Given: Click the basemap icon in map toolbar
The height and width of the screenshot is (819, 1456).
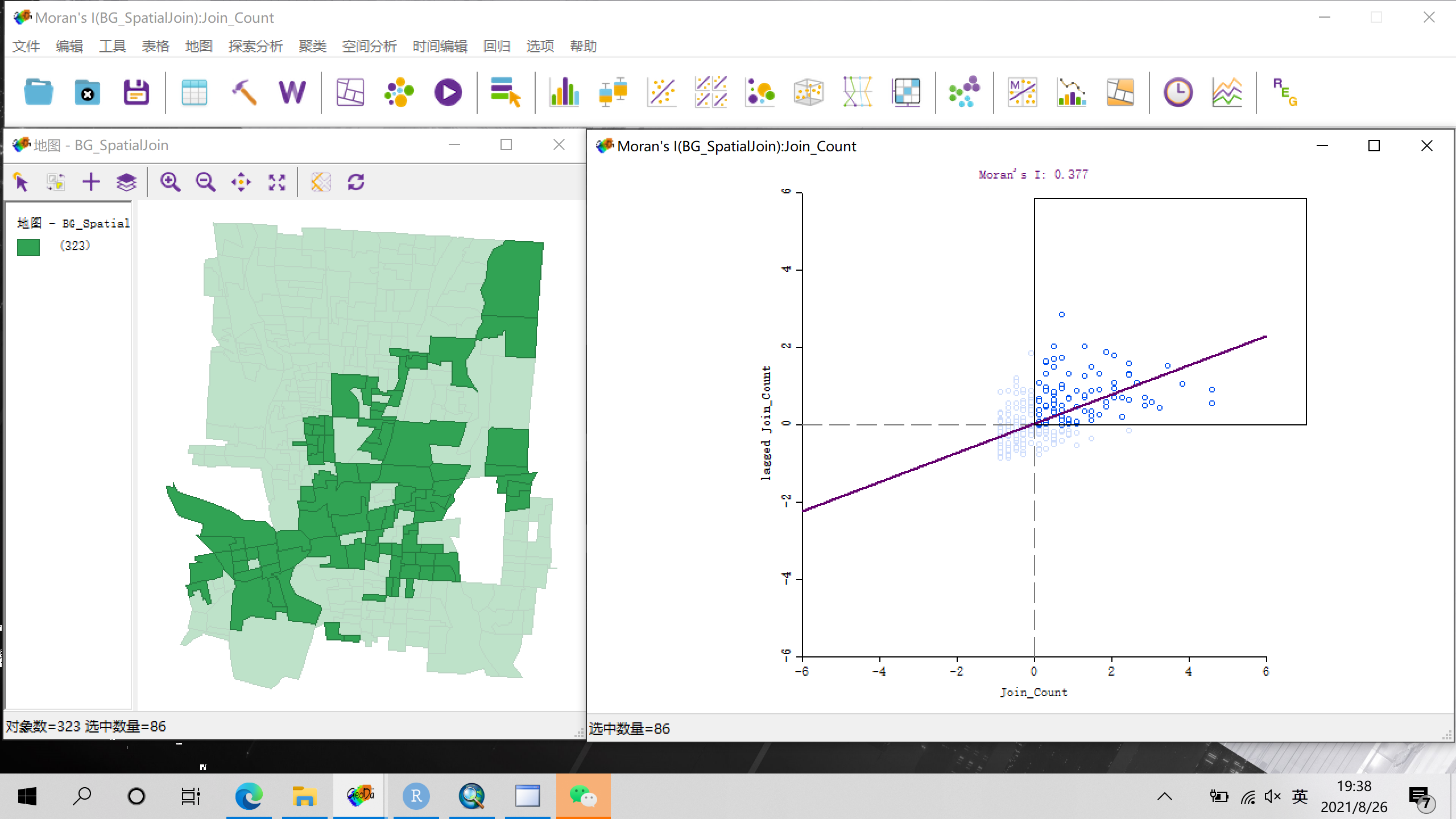Looking at the screenshot, I should coord(321,183).
